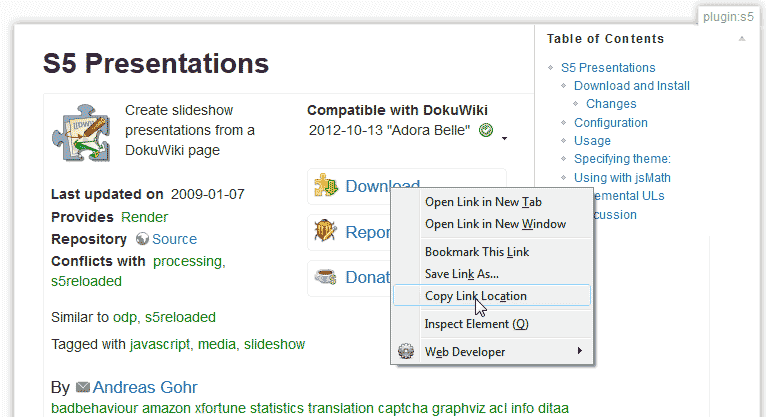The width and height of the screenshot is (766, 417).
Task: Open the Web Developer submenu arrow
Action: tap(579, 351)
